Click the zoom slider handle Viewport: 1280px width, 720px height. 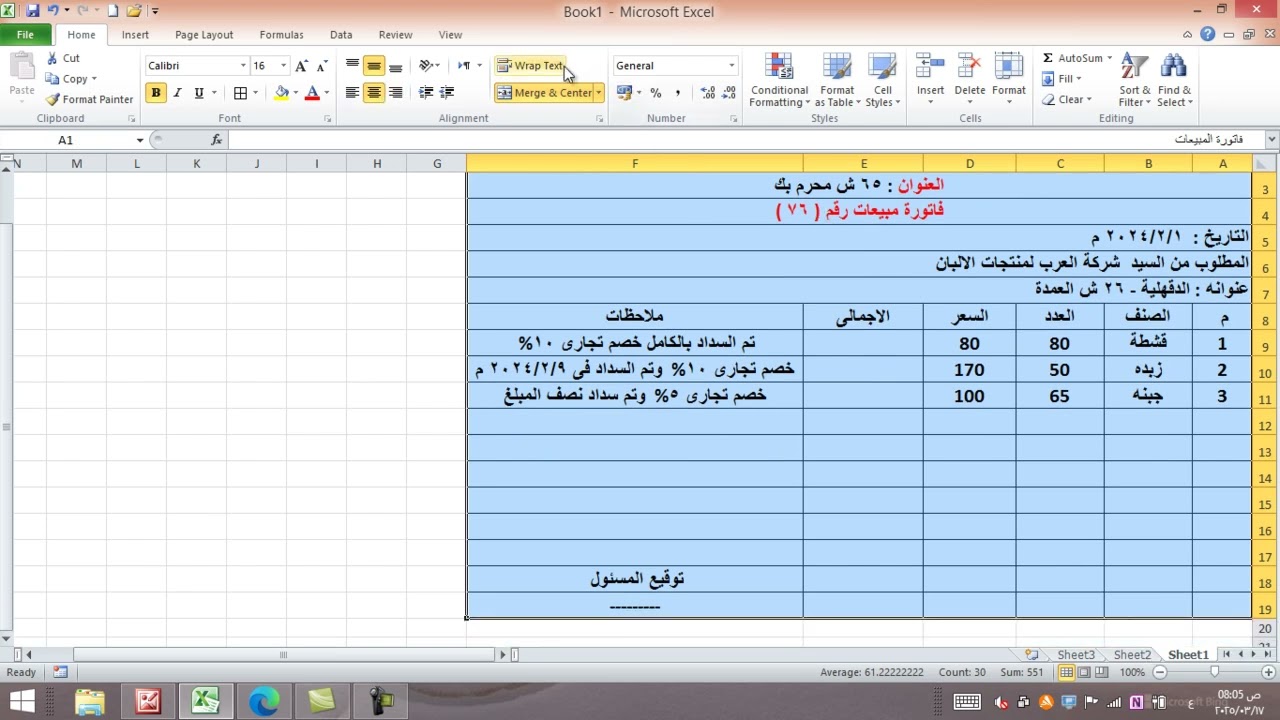tap(1215, 673)
